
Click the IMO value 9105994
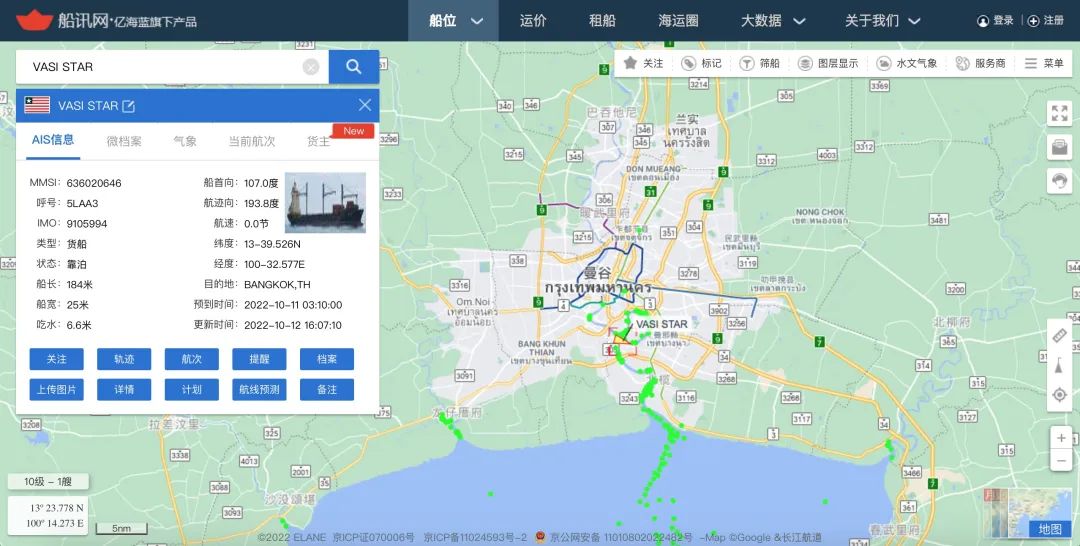pos(87,224)
